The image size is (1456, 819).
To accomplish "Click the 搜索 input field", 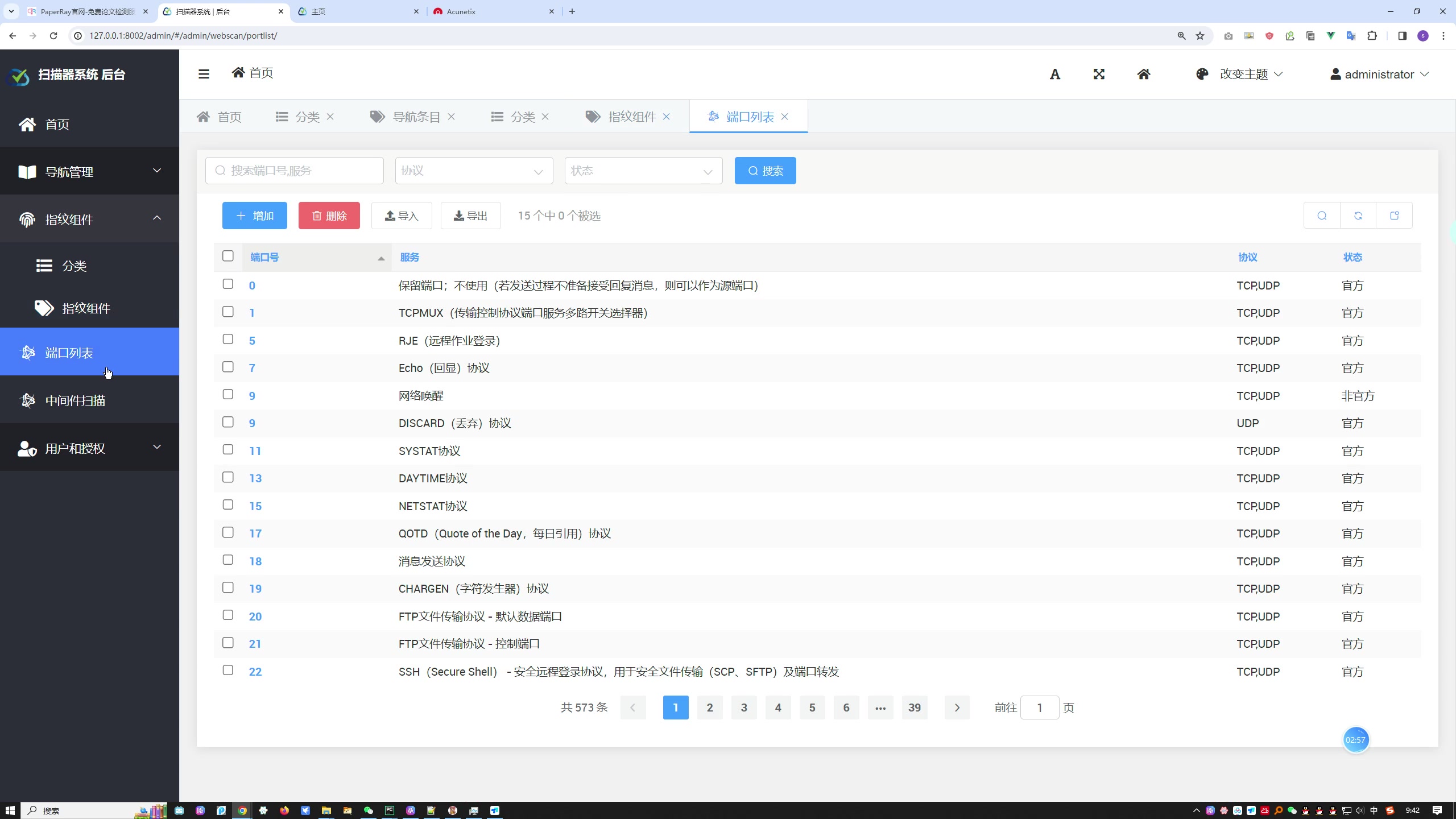I will point(296,171).
